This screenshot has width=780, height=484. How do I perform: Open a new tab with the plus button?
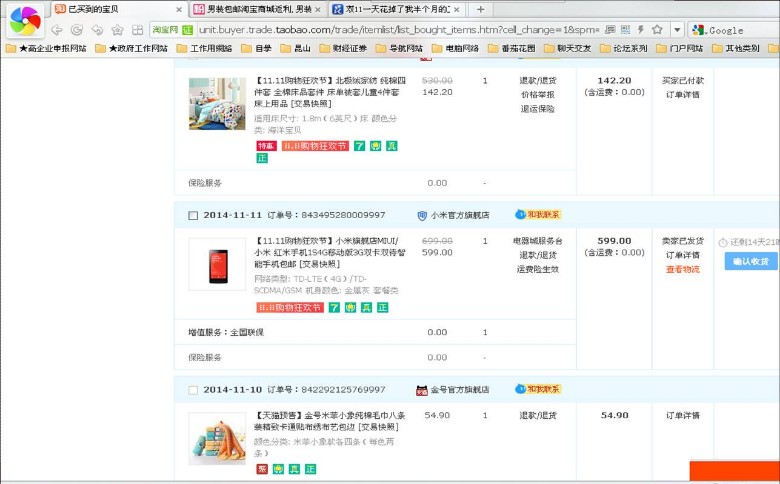(481, 9)
